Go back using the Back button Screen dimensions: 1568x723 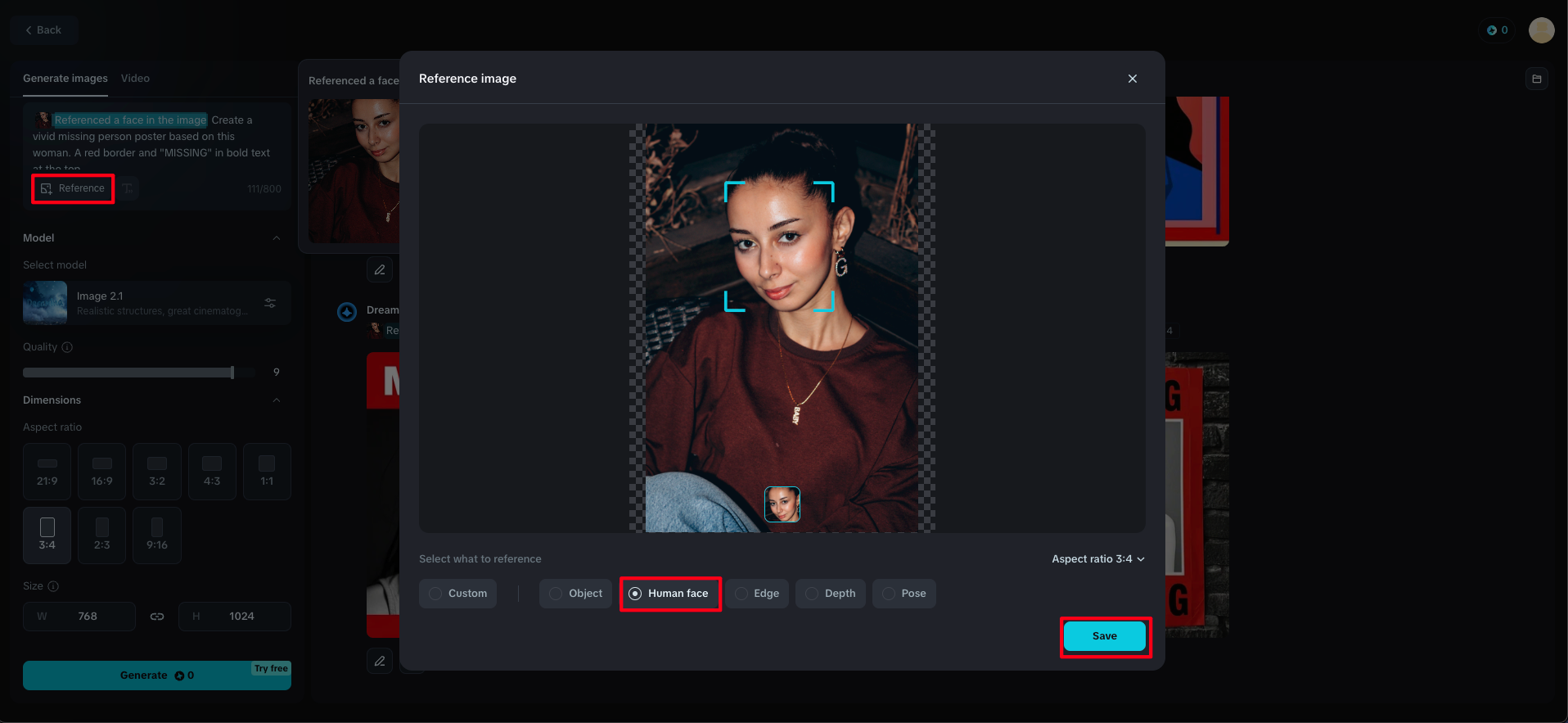point(44,30)
